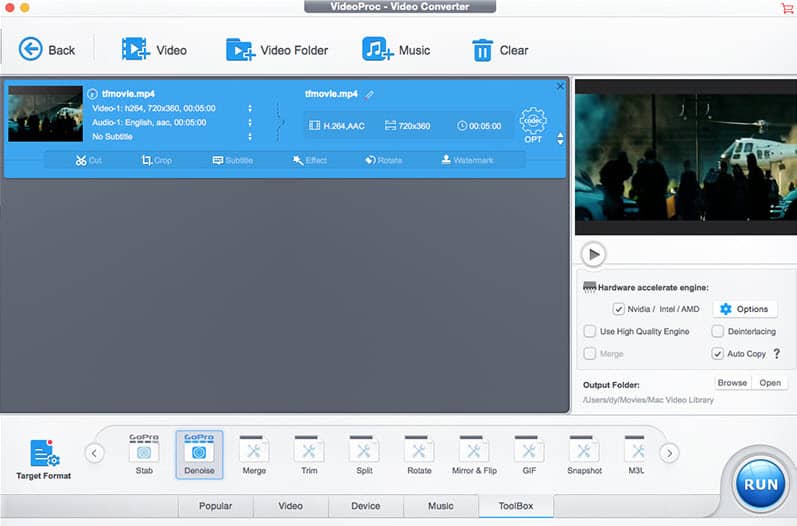
Task: Open Auto Copy help question mark
Action: pyautogui.click(x=777, y=353)
